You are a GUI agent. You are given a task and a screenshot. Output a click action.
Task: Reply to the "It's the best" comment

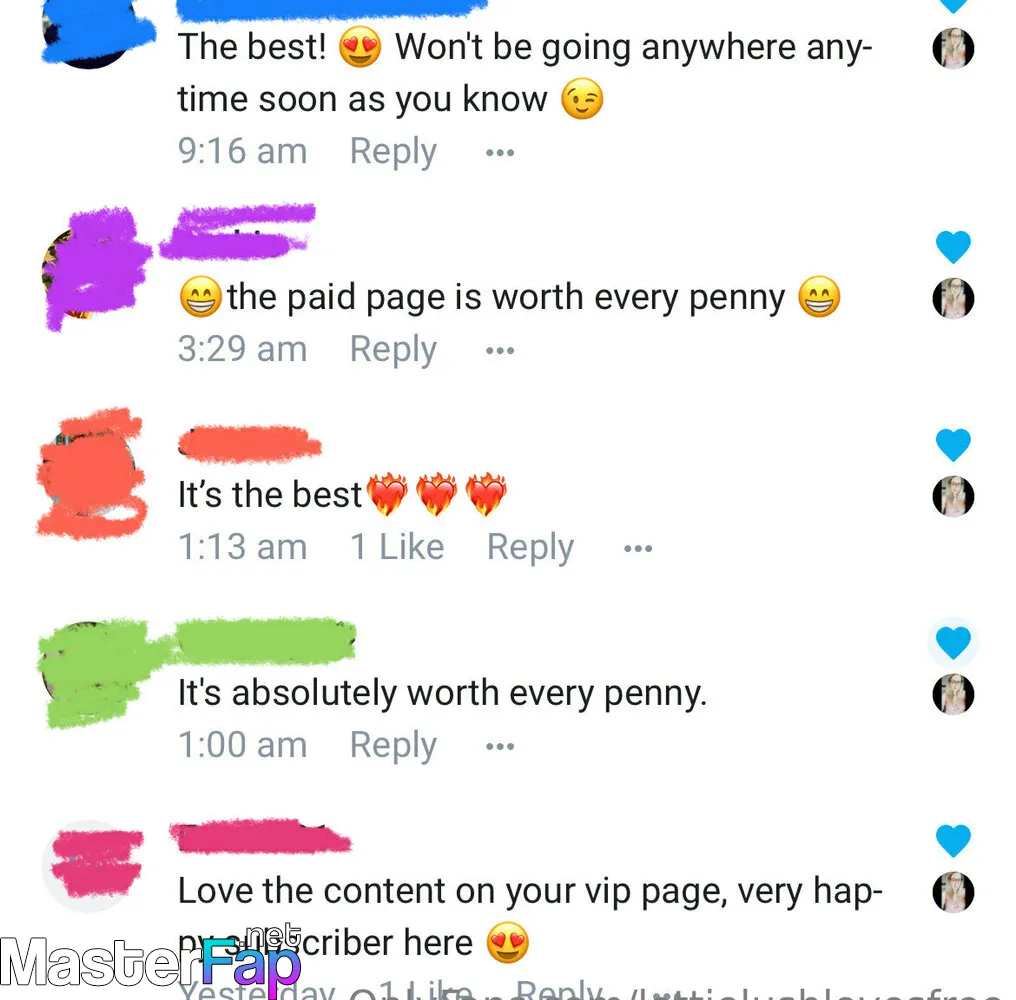530,547
